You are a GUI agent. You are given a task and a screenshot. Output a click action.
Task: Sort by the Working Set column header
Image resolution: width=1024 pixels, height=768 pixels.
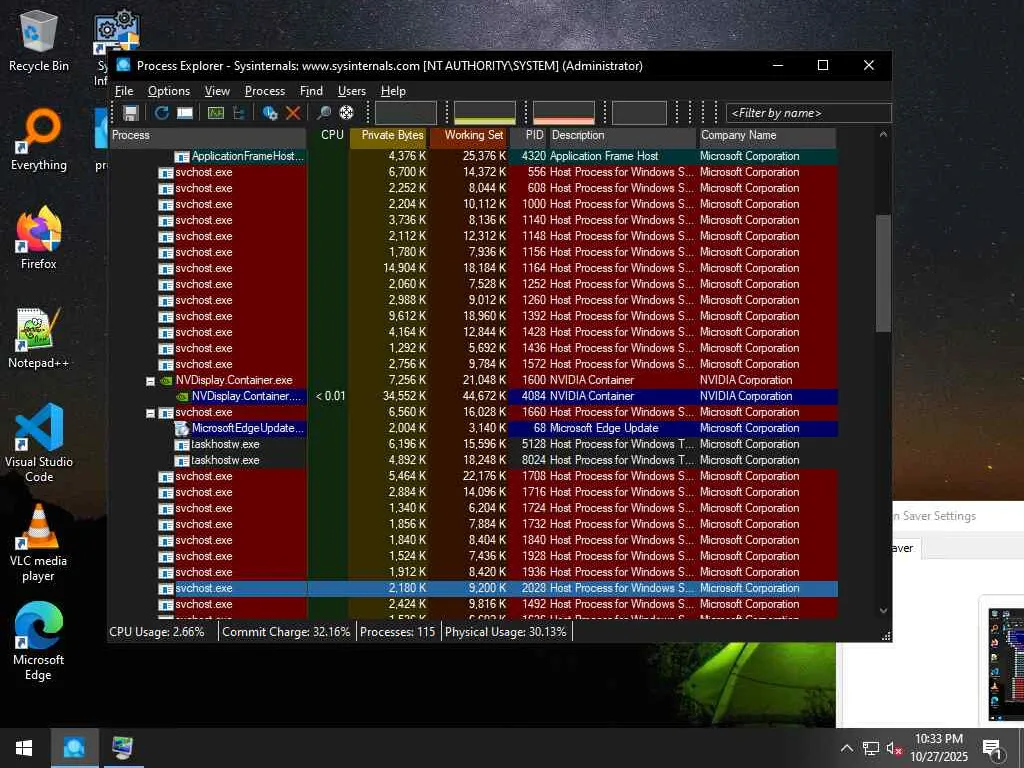click(x=468, y=136)
